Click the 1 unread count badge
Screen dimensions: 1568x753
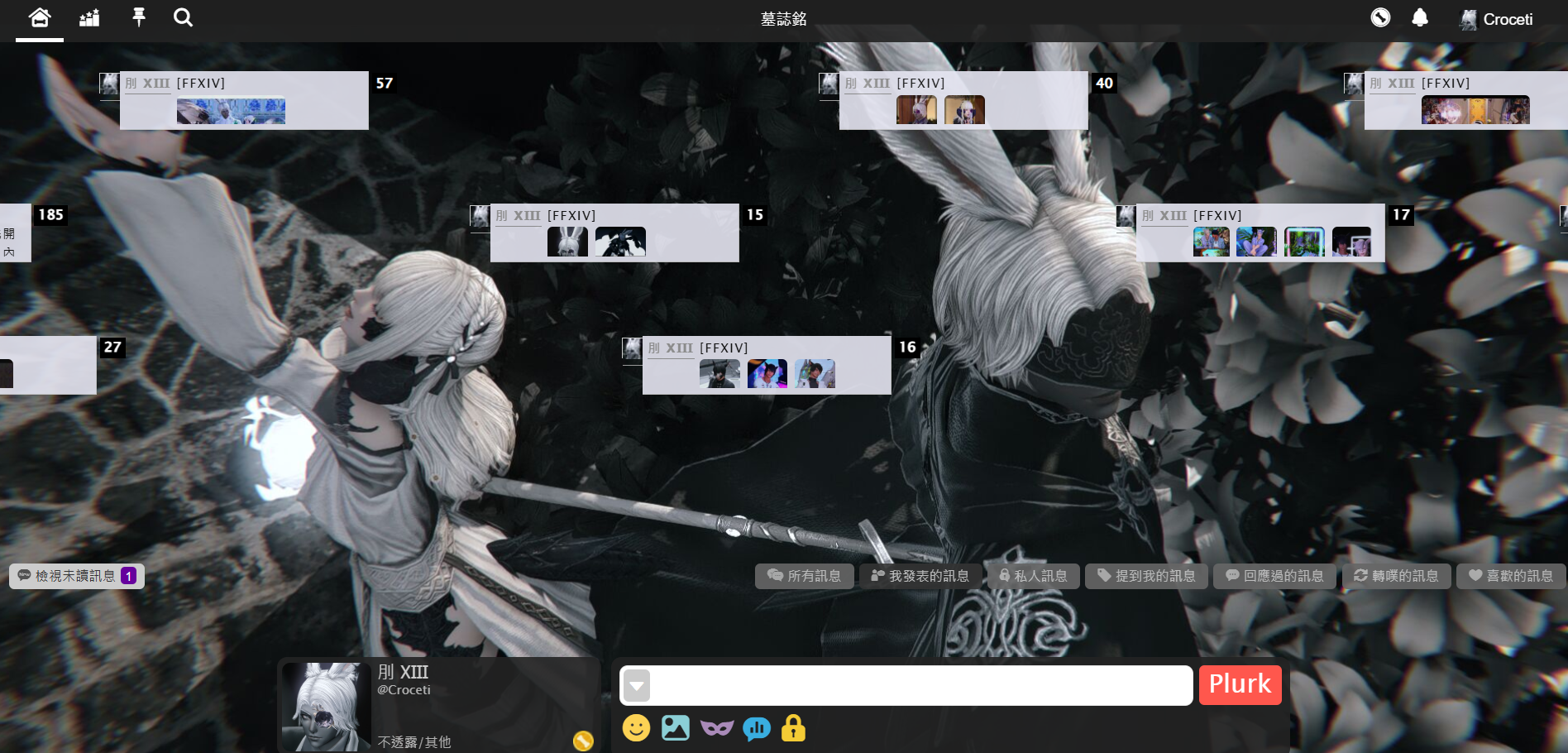point(128,576)
